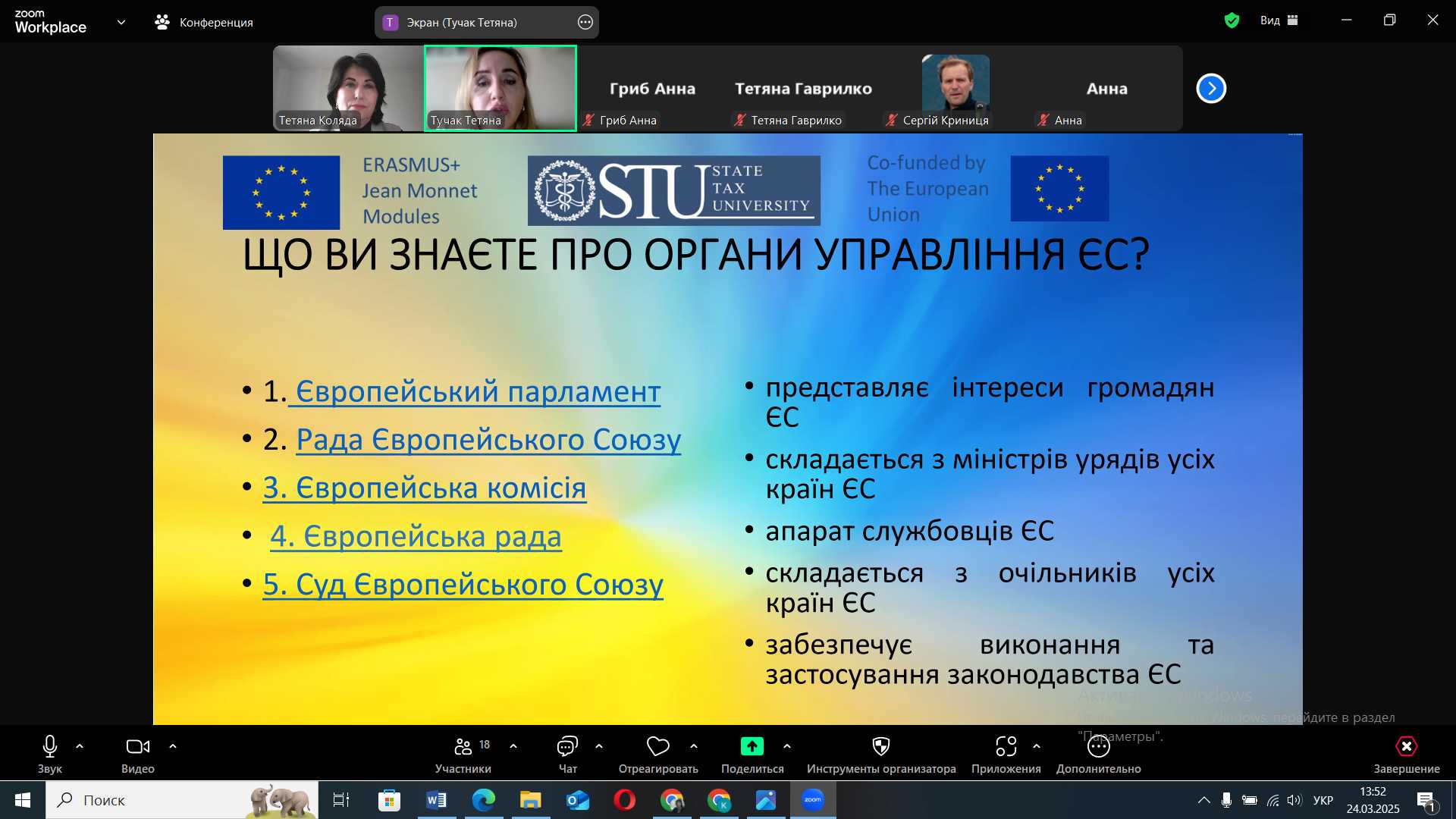This screenshot has height=819, width=1456.
Task: Open Opera browser from taskbar
Action: point(625,800)
